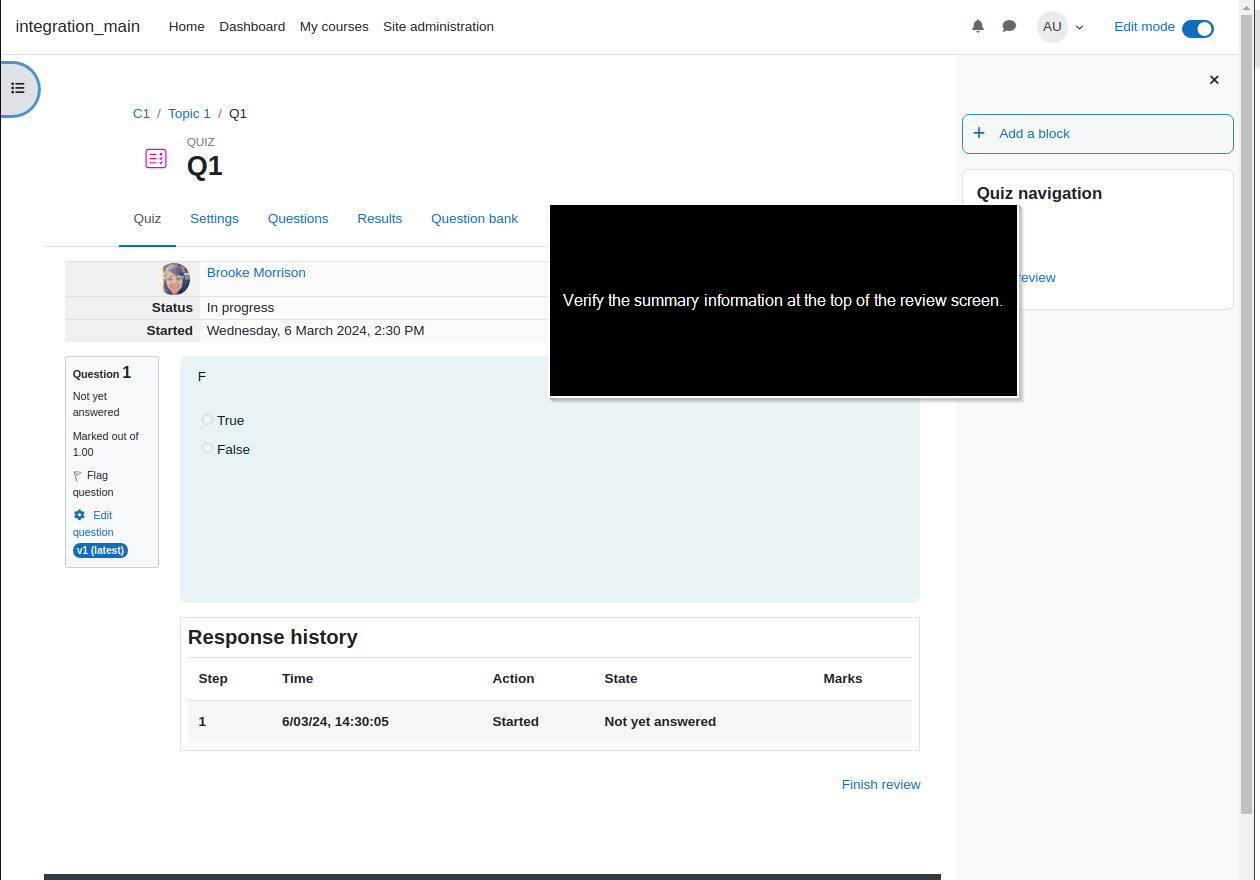Image resolution: width=1260 pixels, height=880 pixels.
Task: Click the v1 (latest) version badge
Action: pos(100,550)
